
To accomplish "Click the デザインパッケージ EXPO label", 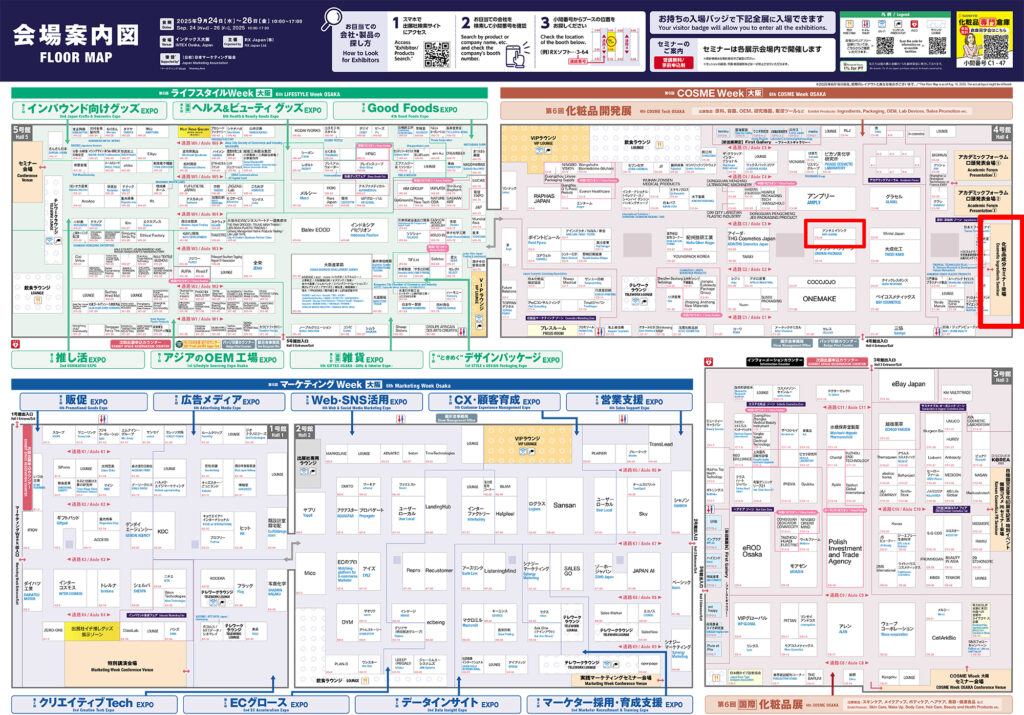I will click(x=496, y=359).
